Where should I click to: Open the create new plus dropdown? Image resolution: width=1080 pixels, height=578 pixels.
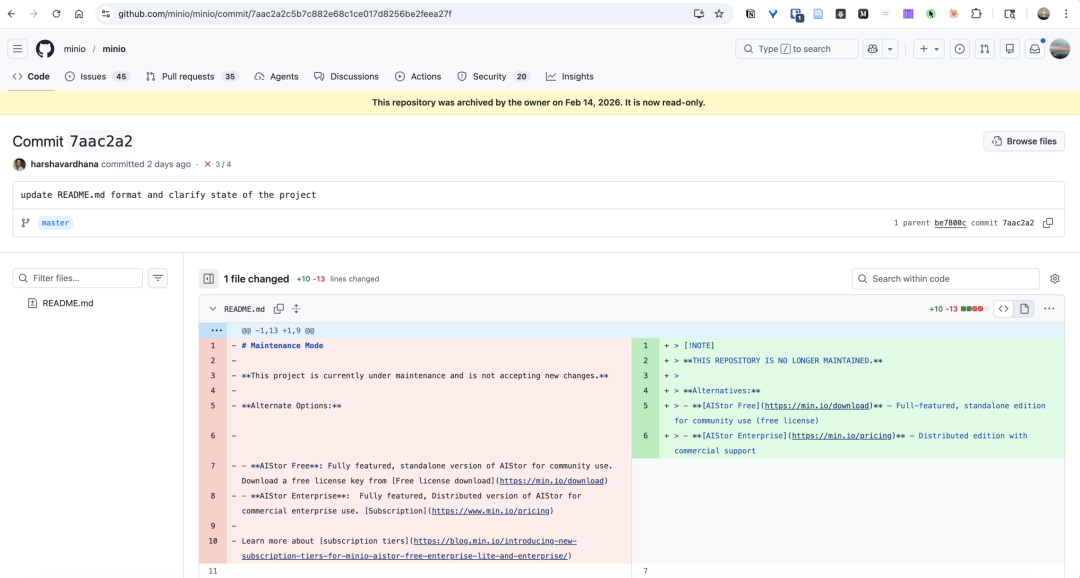[928, 49]
